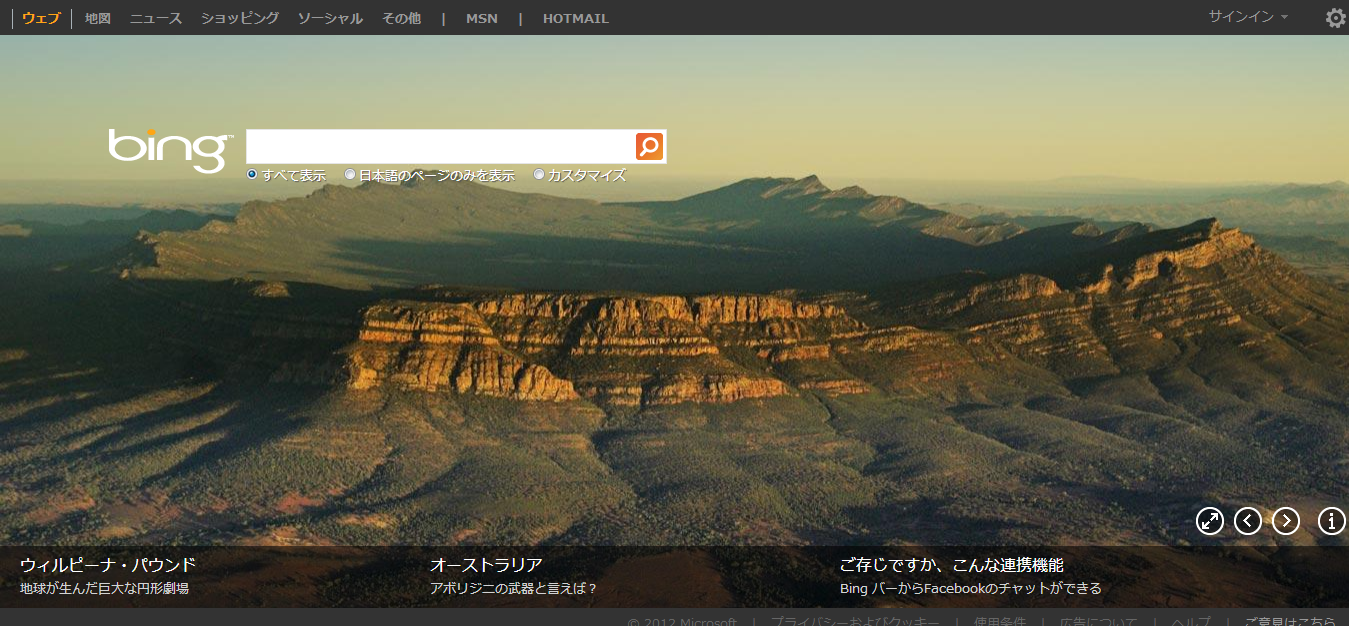Click inside the Bing search box
Screen dimensions: 1349x626
pos(440,146)
